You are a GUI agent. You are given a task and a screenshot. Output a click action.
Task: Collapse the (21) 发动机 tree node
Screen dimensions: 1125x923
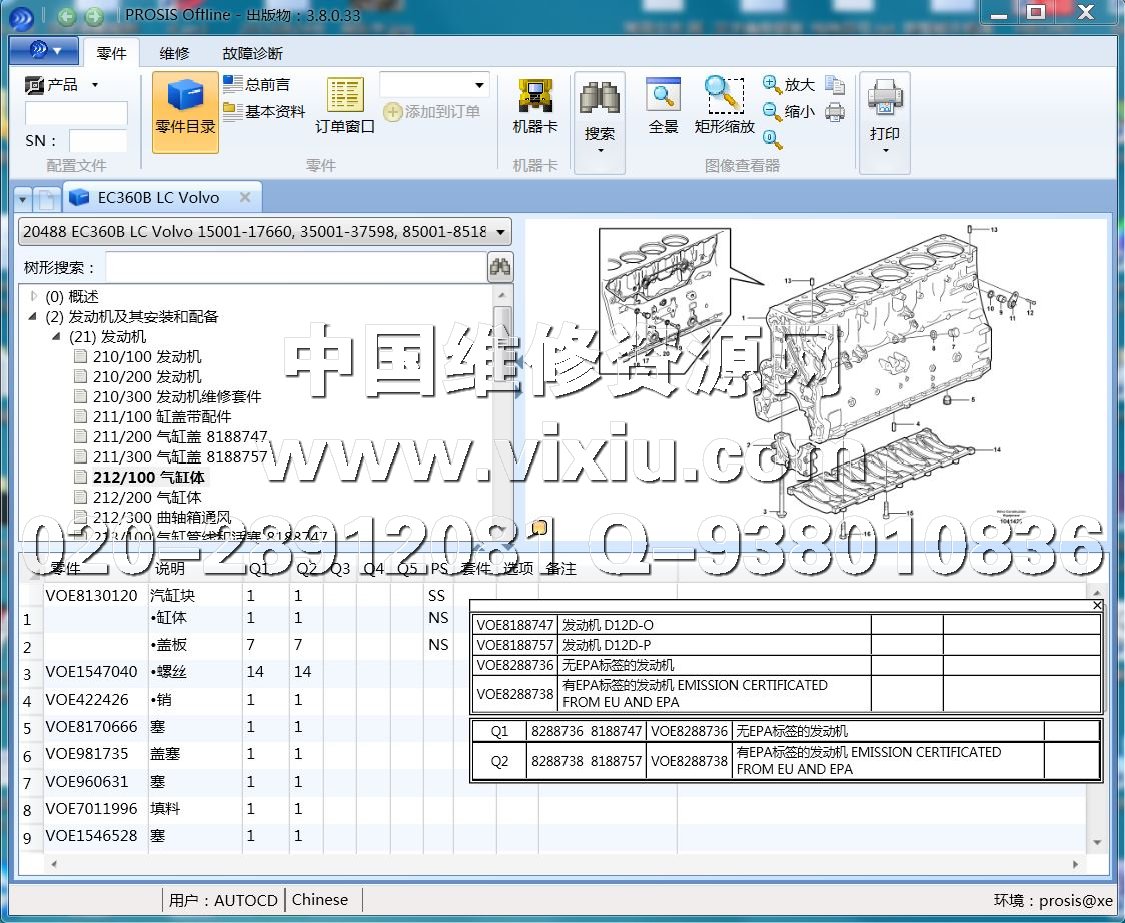[x=57, y=337]
